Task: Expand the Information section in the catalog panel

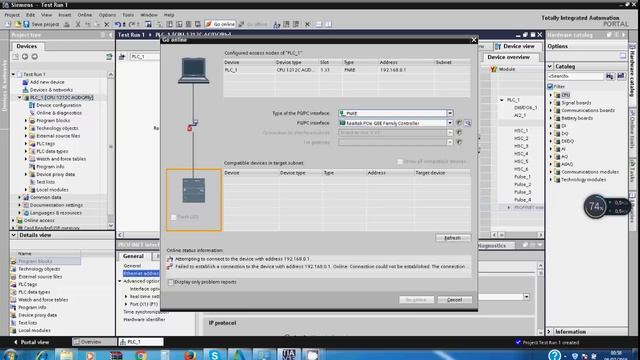Action: [549, 332]
